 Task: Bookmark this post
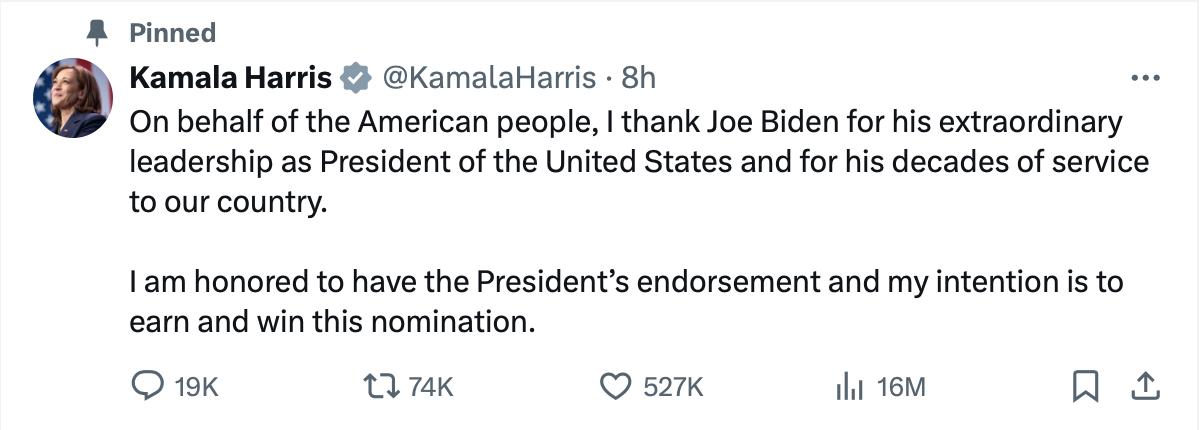(1084, 386)
